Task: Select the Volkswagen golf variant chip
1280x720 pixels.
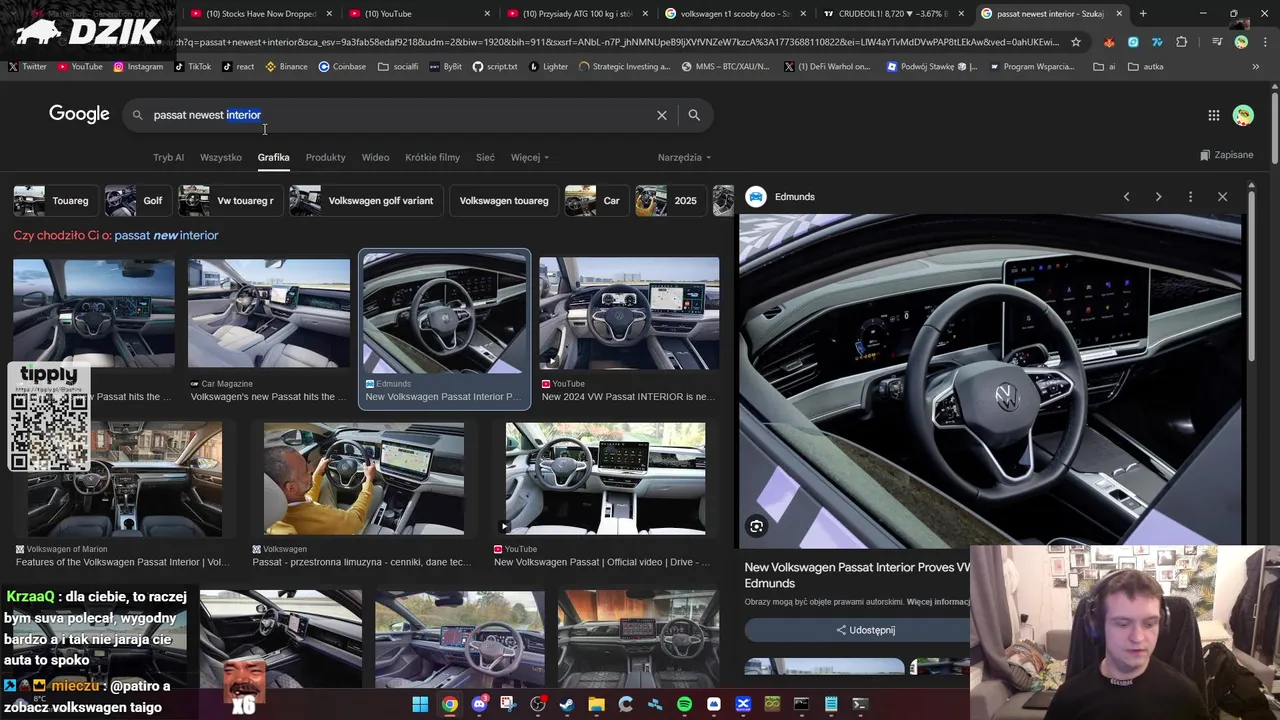Action: [364, 201]
